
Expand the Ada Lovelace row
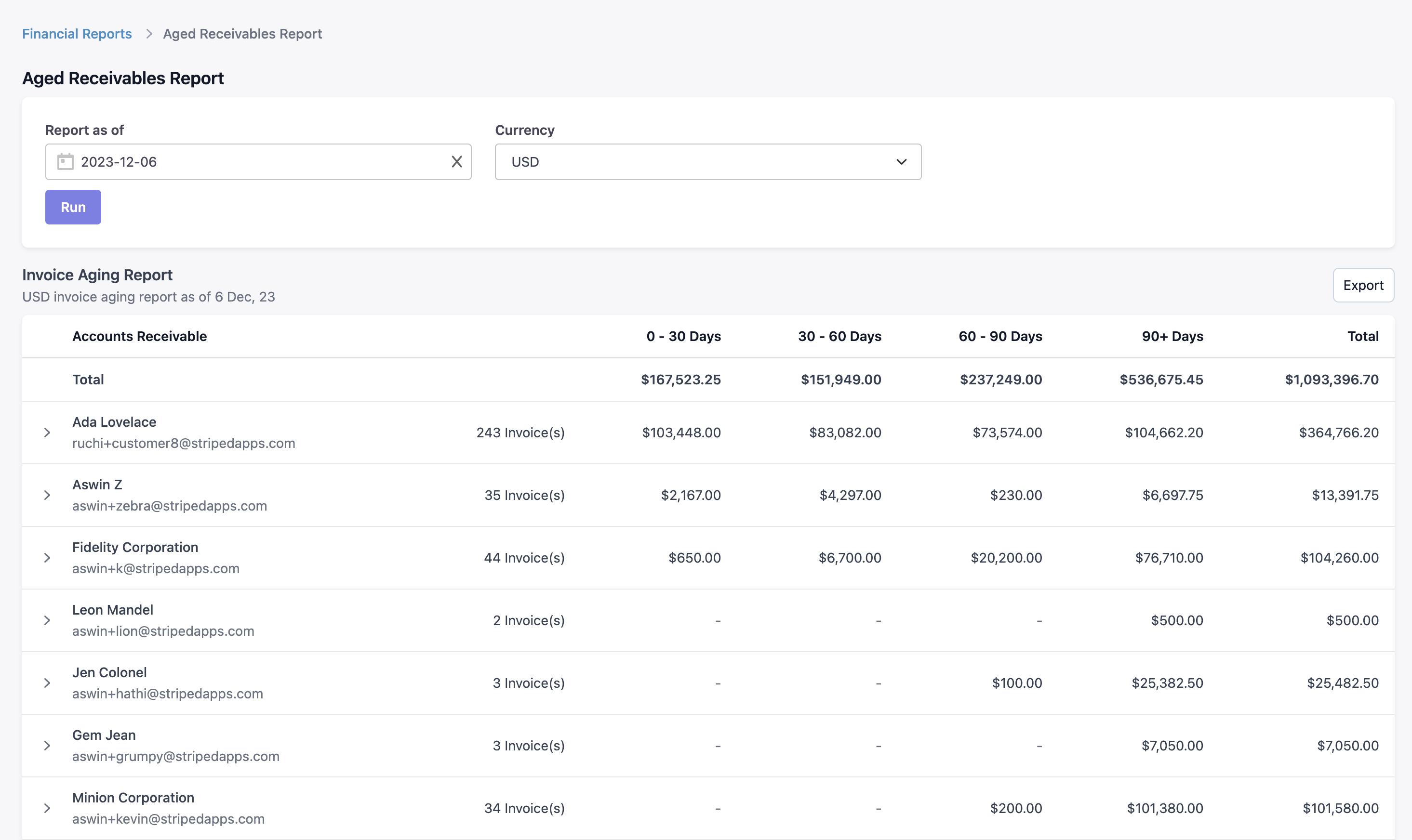pos(47,433)
